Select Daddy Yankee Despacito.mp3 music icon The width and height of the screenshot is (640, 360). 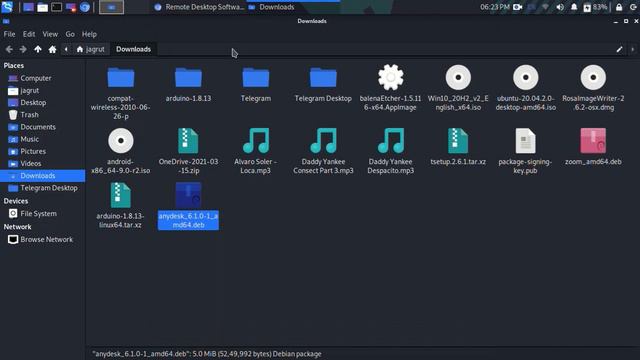tap(391, 141)
